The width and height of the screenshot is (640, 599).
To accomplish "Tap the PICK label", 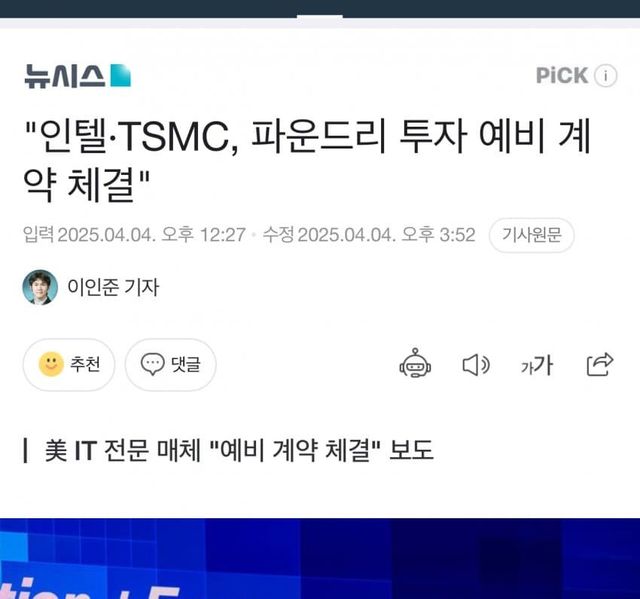I will coord(562,76).
